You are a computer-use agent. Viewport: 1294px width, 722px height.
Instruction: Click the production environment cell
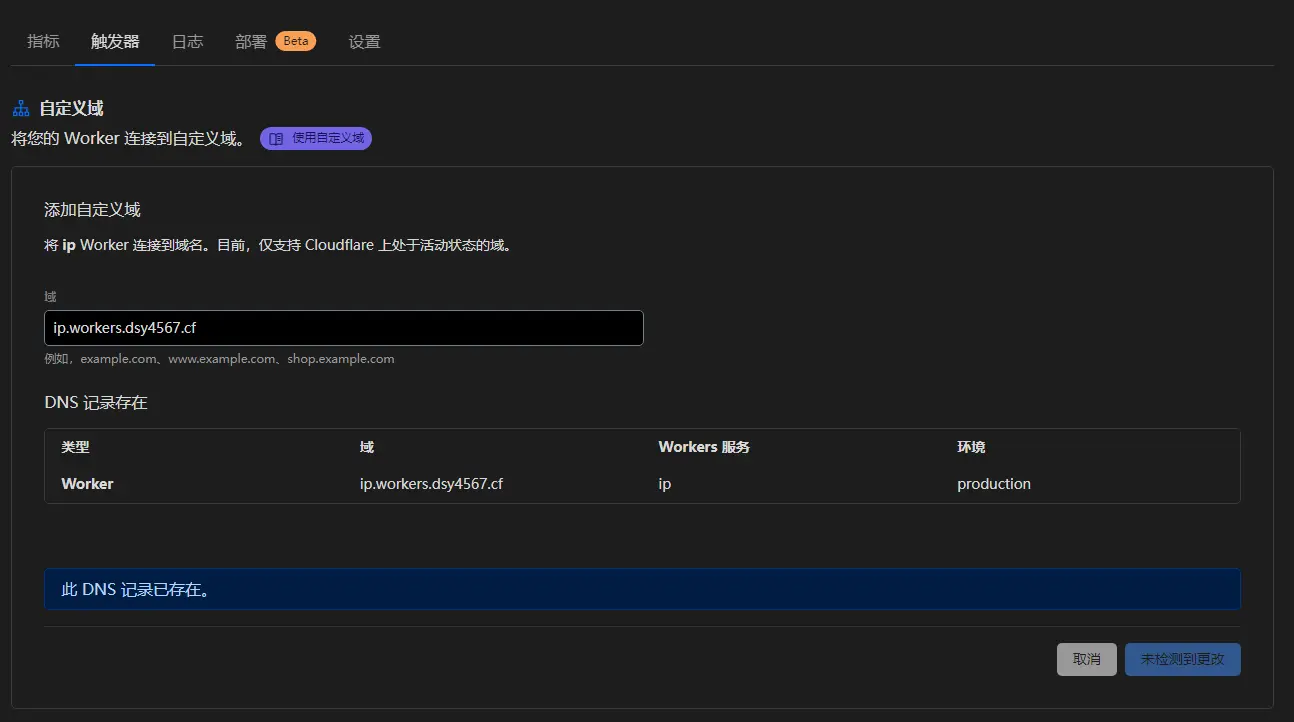pyautogui.click(x=993, y=484)
